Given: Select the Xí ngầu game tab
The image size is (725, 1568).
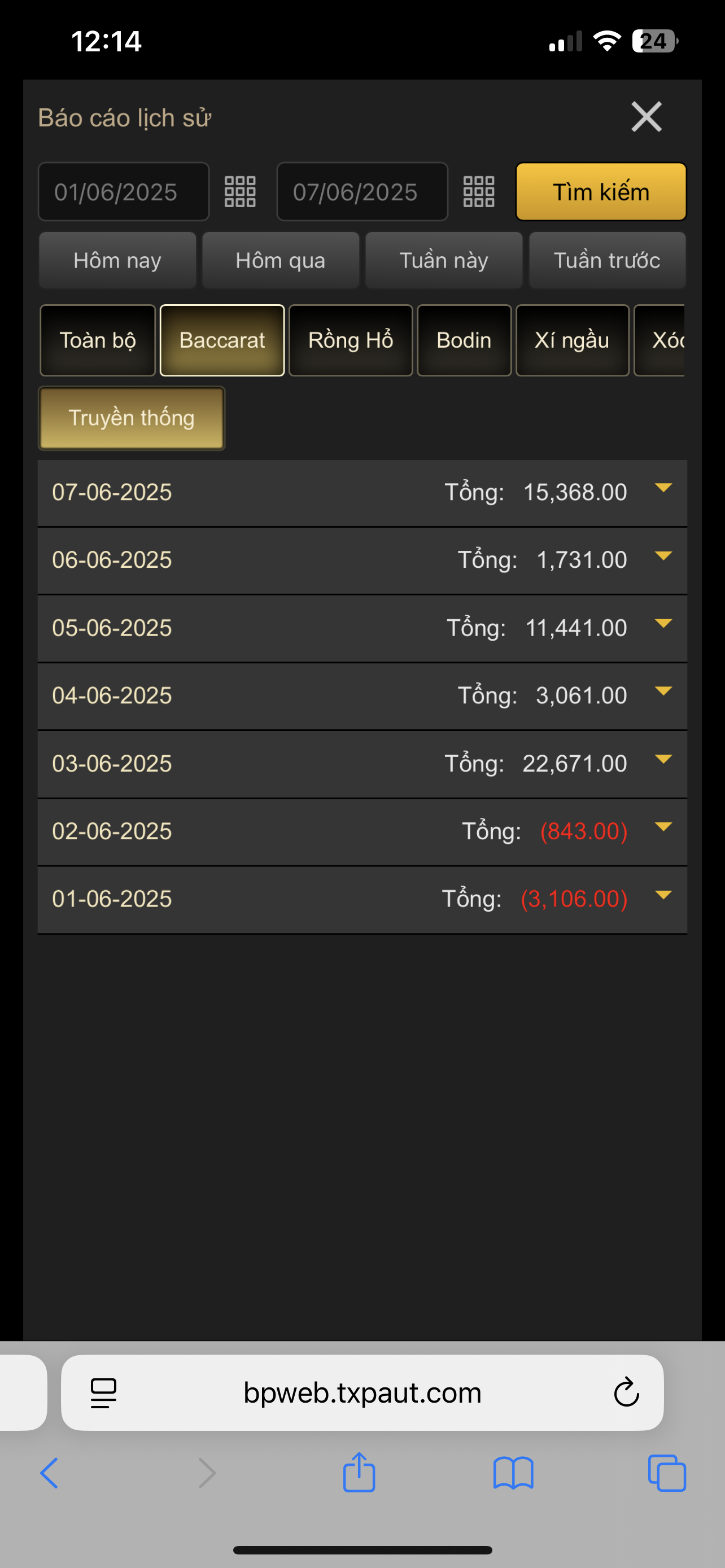Looking at the screenshot, I should (571, 340).
